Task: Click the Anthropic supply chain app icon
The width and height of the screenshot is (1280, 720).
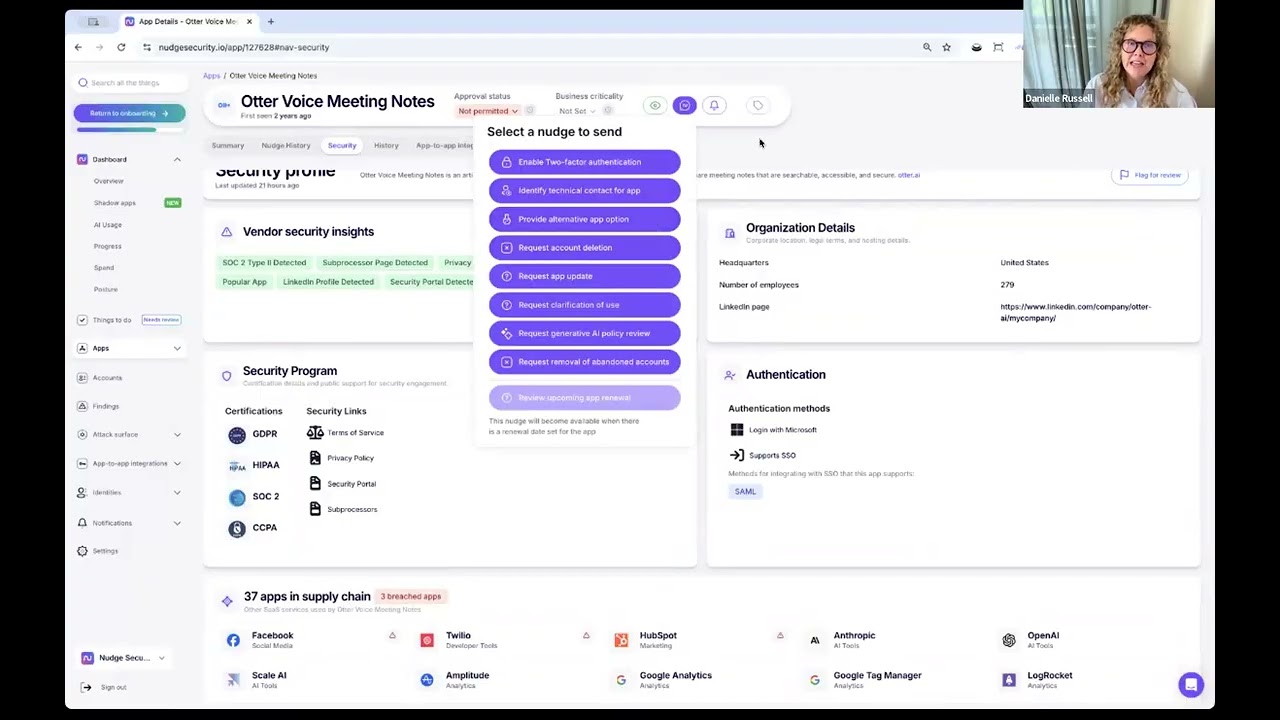Action: 815,640
